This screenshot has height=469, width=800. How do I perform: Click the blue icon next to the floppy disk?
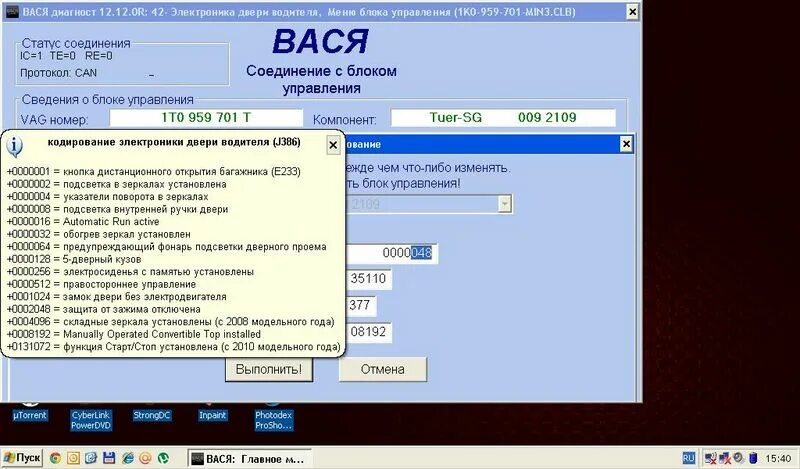tap(91, 458)
